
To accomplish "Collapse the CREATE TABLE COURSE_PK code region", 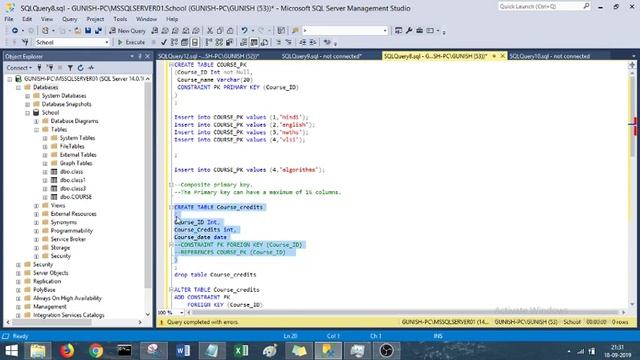I will [171, 65].
